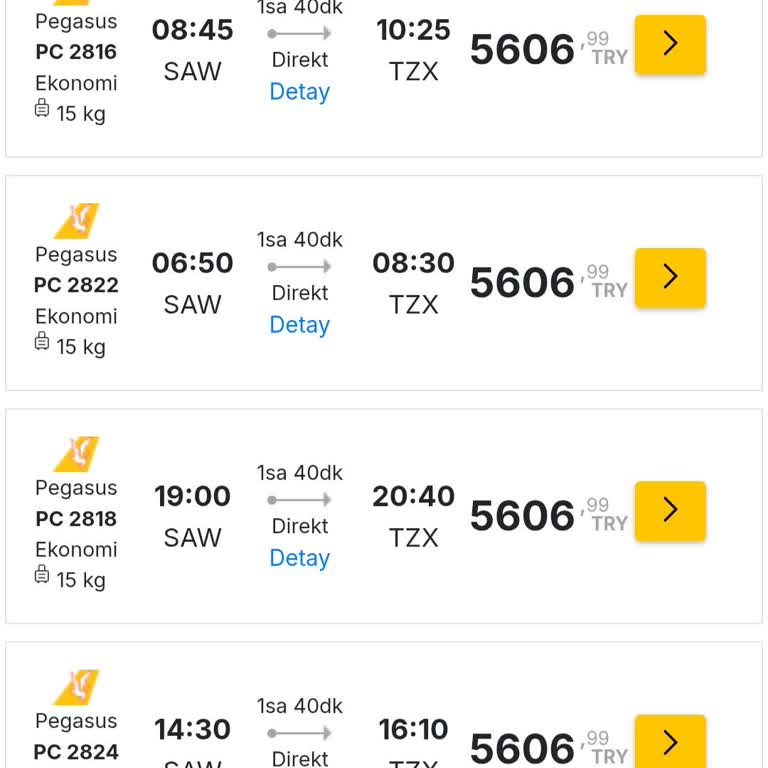Click Pegasus logo on flight PC 2818
Image resolution: width=768 pixels, height=768 pixels.
pos(76,453)
